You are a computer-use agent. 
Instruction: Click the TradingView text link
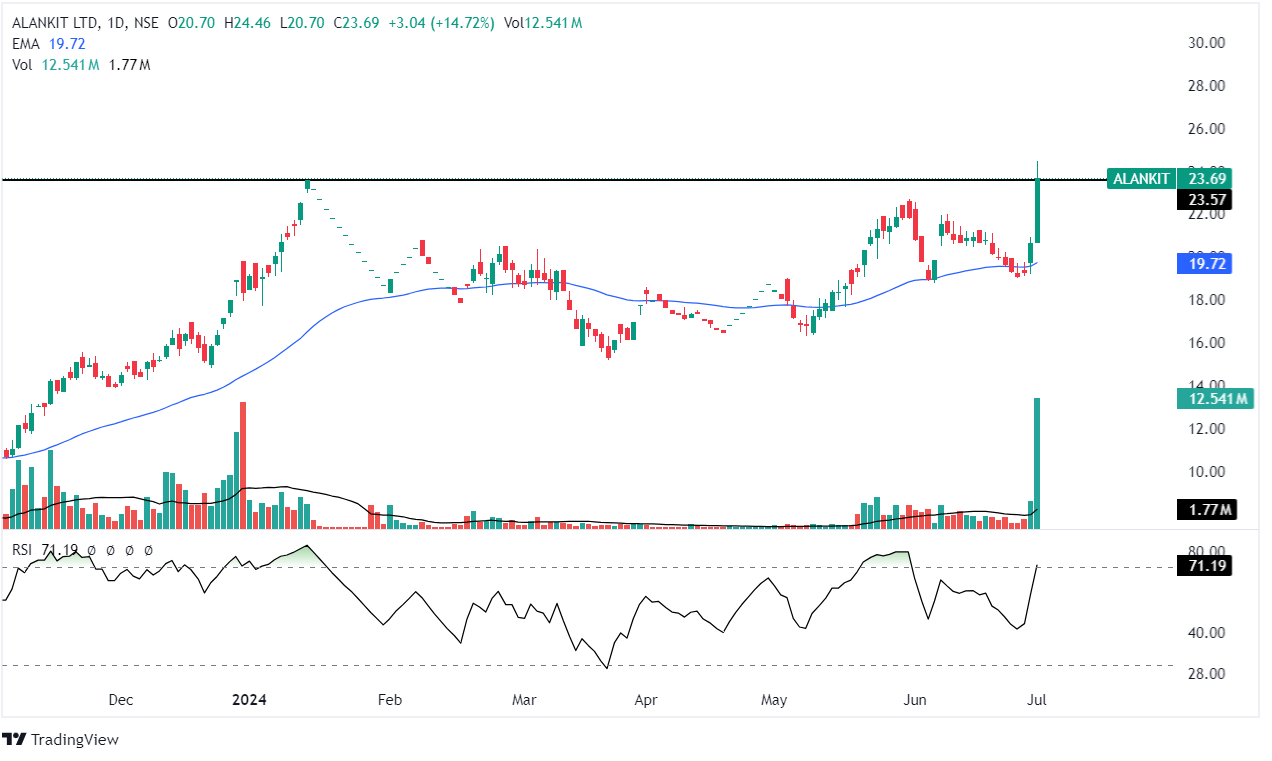coord(74,740)
